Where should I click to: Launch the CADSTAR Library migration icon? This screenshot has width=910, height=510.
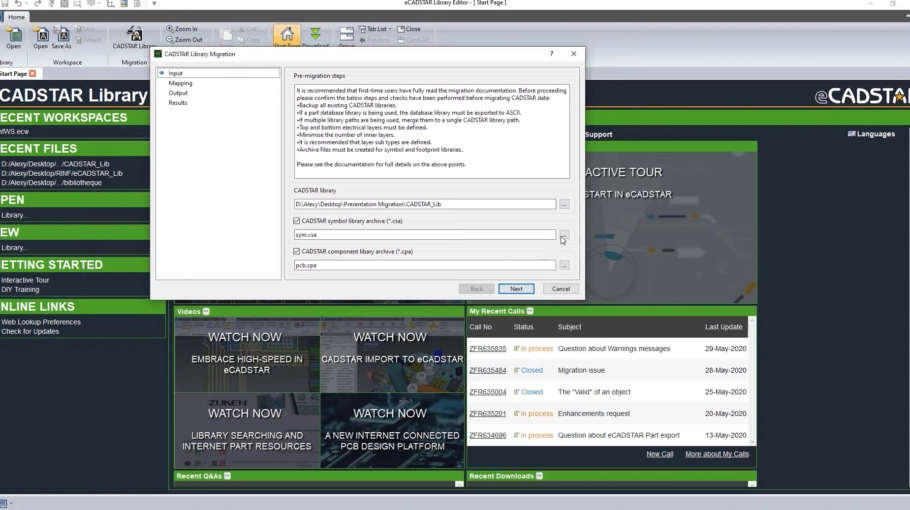[134, 38]
